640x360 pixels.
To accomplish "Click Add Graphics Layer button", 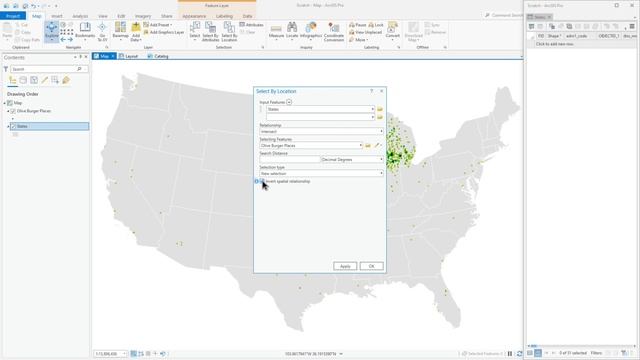I will pyautogui.click(x=164, y=32).
